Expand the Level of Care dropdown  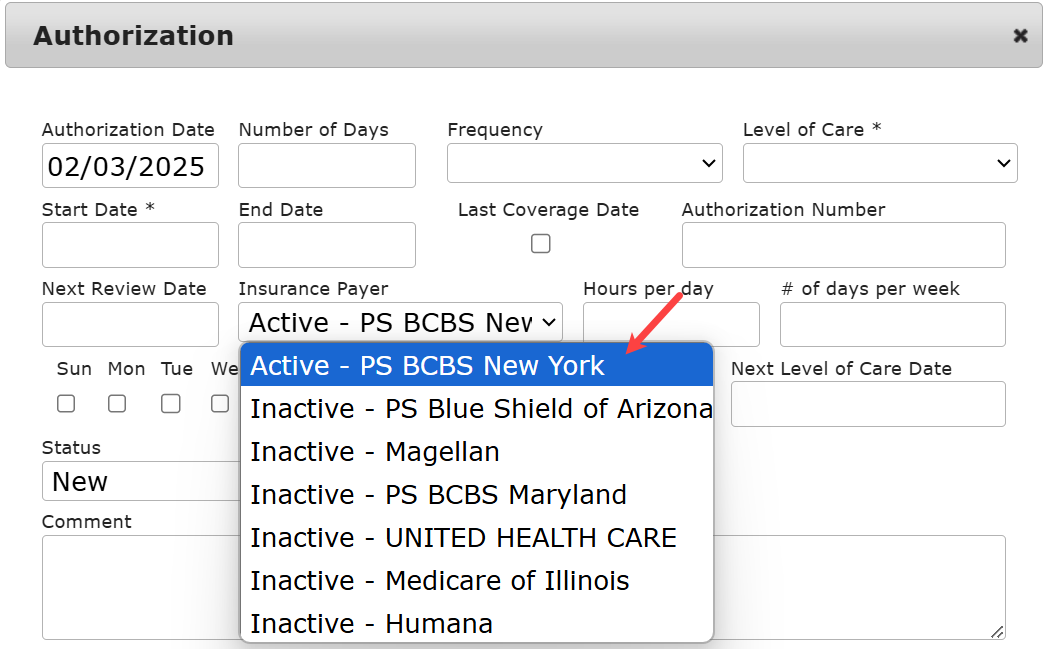click(x=879, y=163)
